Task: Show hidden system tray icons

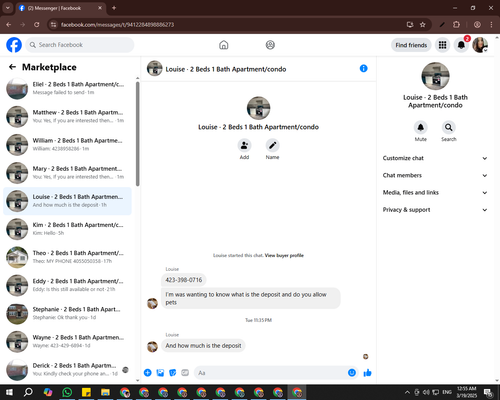Action: point(407,392)
